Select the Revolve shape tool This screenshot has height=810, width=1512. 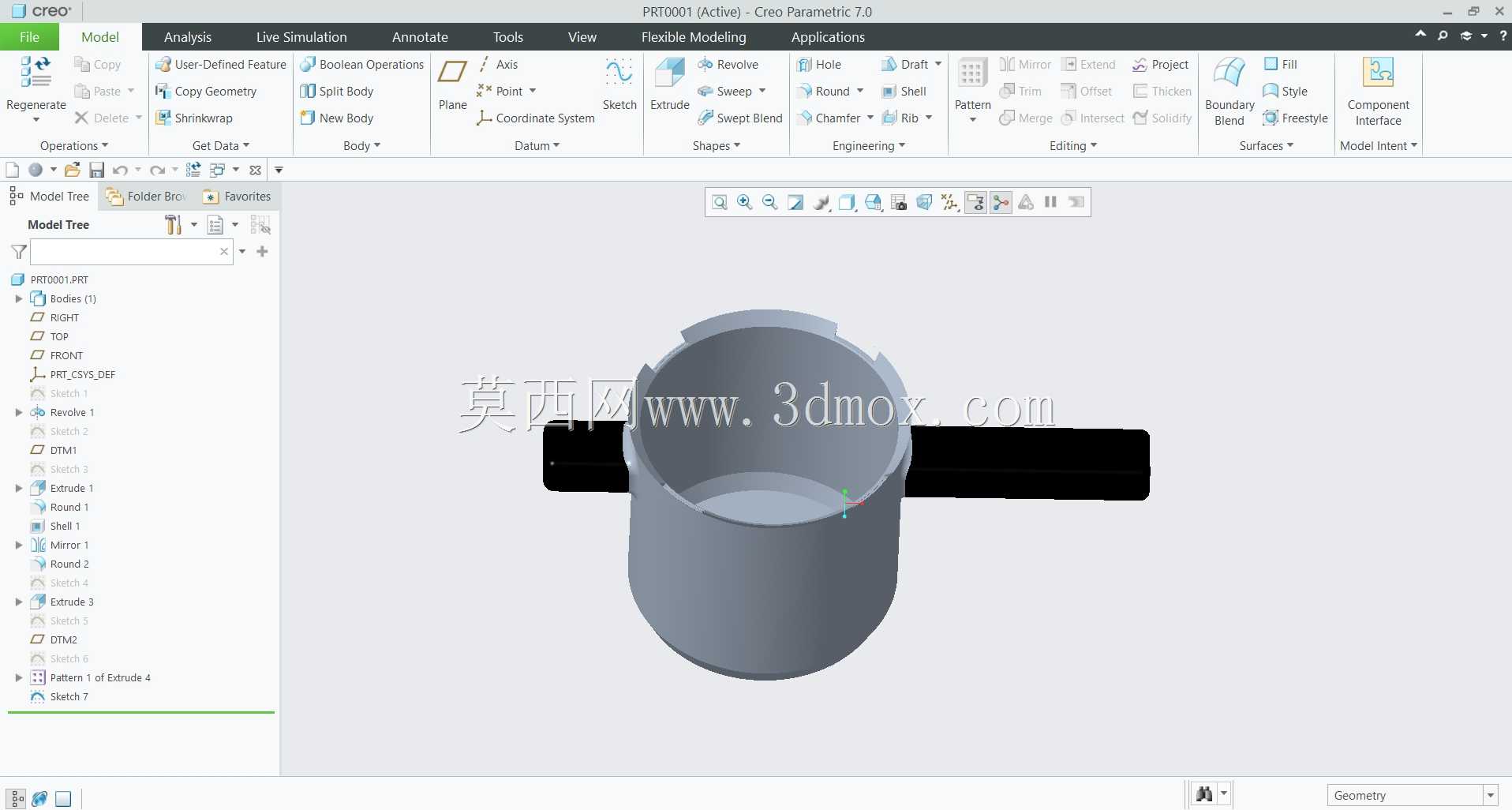[x=728, y=65]
